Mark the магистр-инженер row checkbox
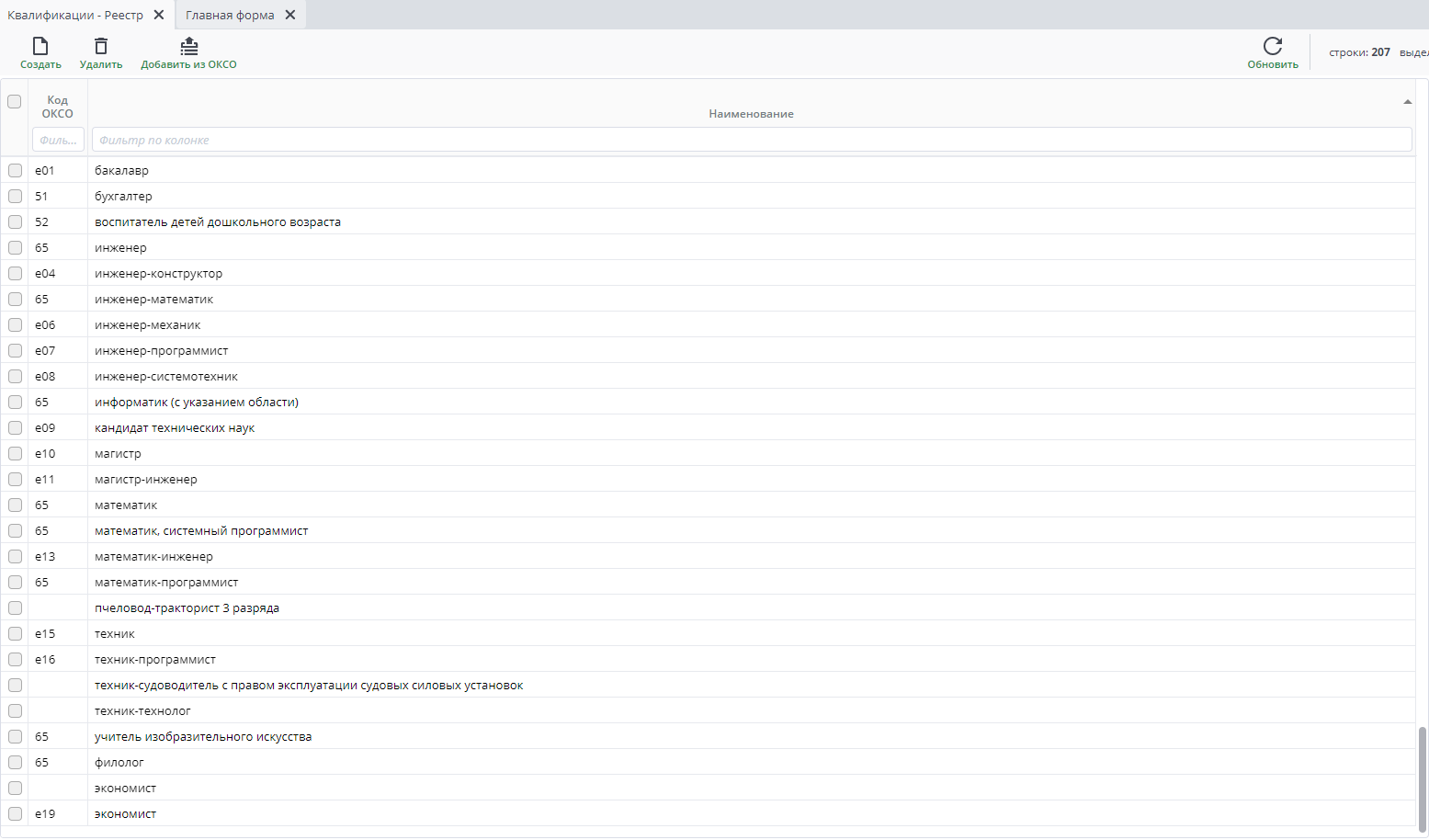 (x=15, y=479)
